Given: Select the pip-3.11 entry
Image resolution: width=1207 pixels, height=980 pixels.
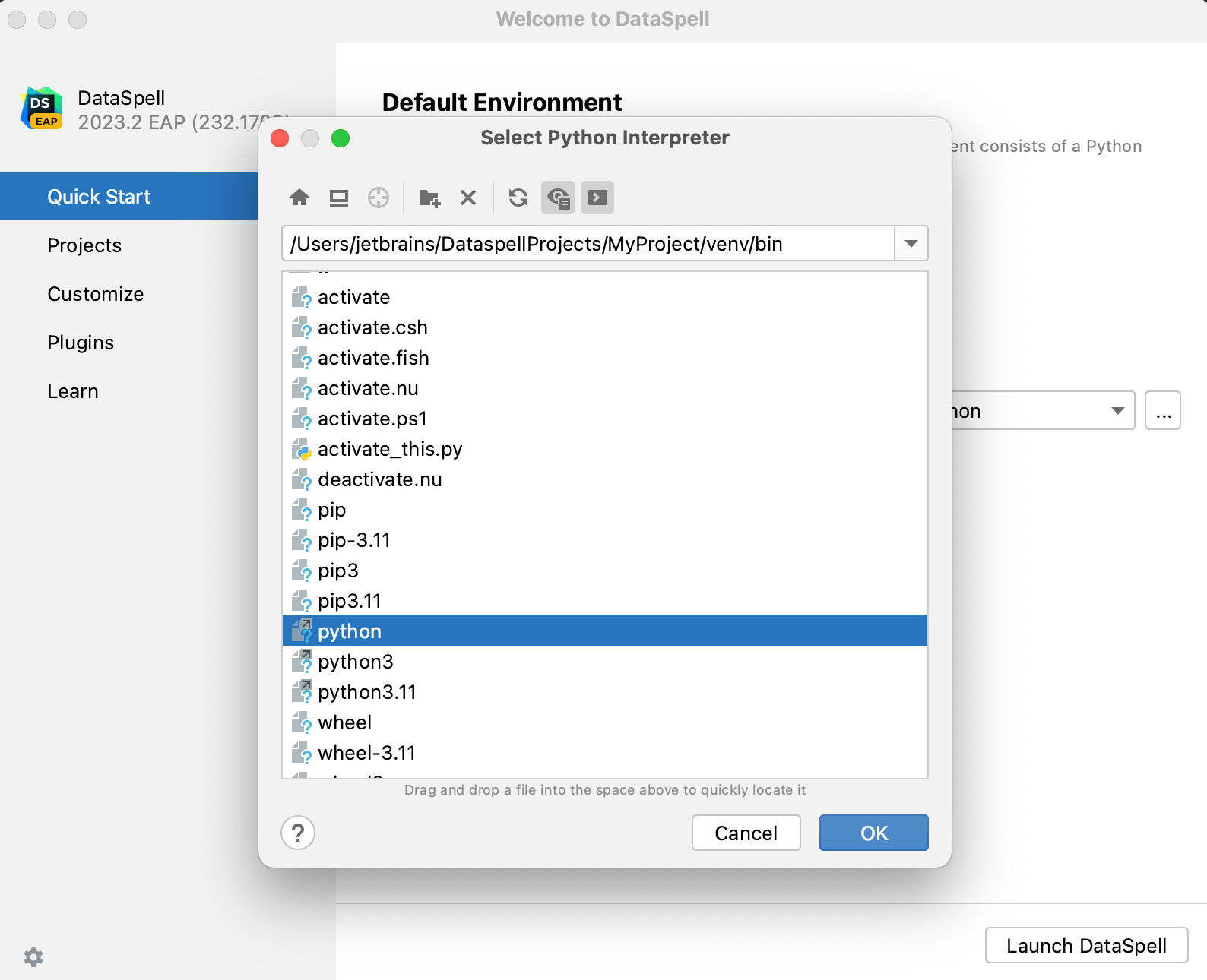Looking at the screenshot, I should click(x=605, y=540).
